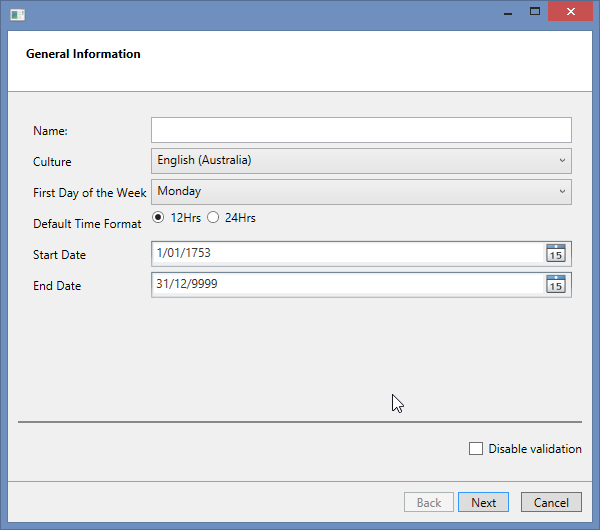This screenshot has height=530, width=600.
Task: Click the End Date text showing 31/12/9999
Action: [x=187, y=285]
